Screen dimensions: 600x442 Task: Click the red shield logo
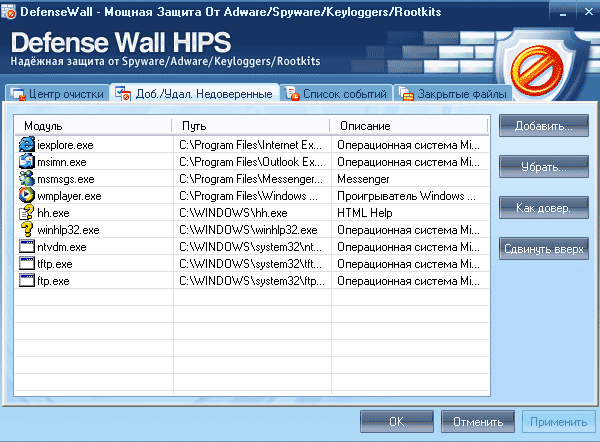pos(537,71)
